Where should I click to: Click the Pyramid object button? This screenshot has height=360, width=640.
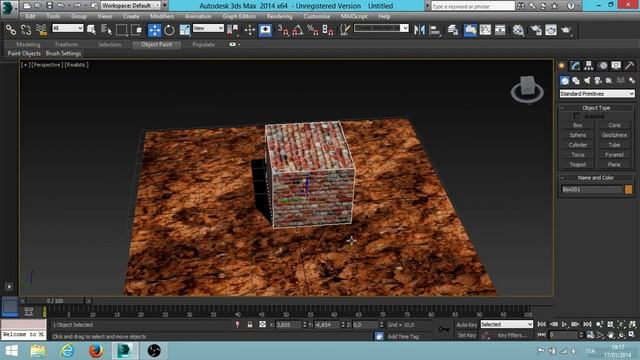point(614,155)
